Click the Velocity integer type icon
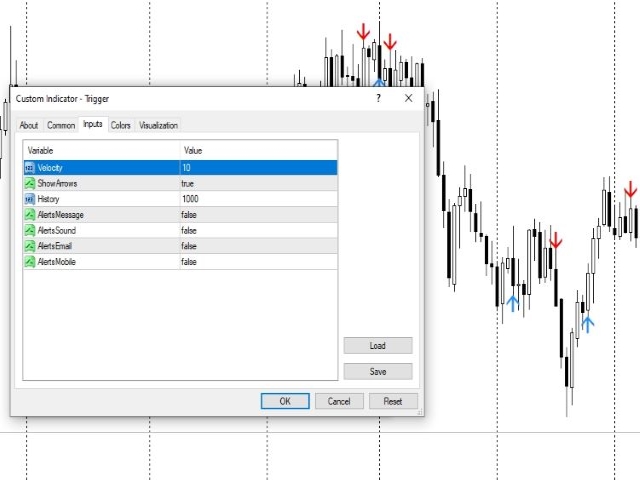The width and height of the screenshot is (640, 480). click(30, 168)
